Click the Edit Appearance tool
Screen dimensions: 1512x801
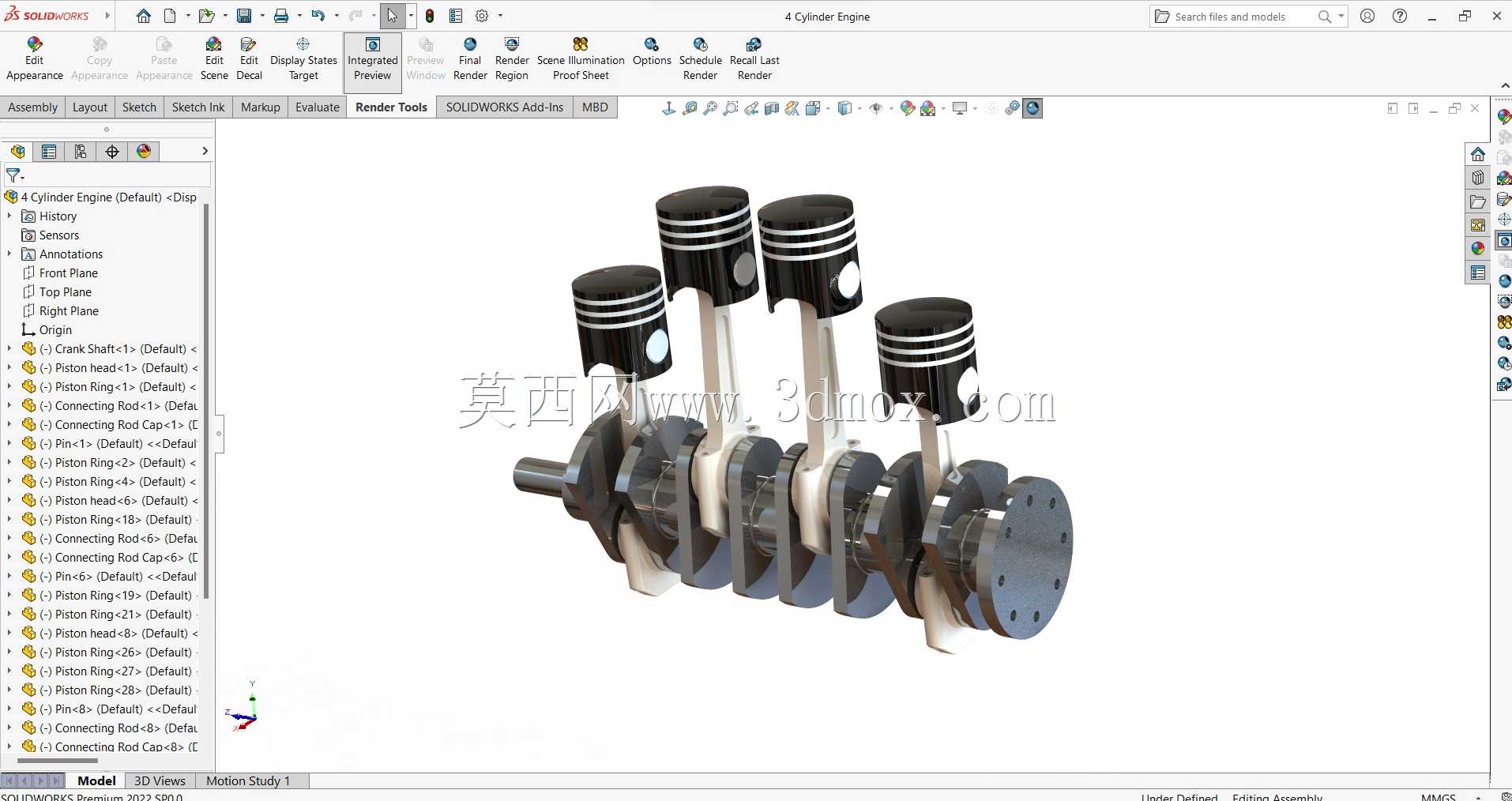34,58
